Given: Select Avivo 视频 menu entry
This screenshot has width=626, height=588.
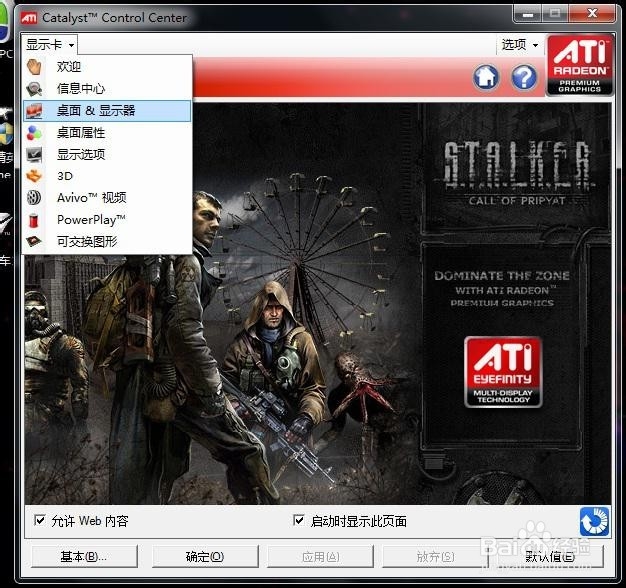Looking at the screenshot, I should (x=107, y=198).
